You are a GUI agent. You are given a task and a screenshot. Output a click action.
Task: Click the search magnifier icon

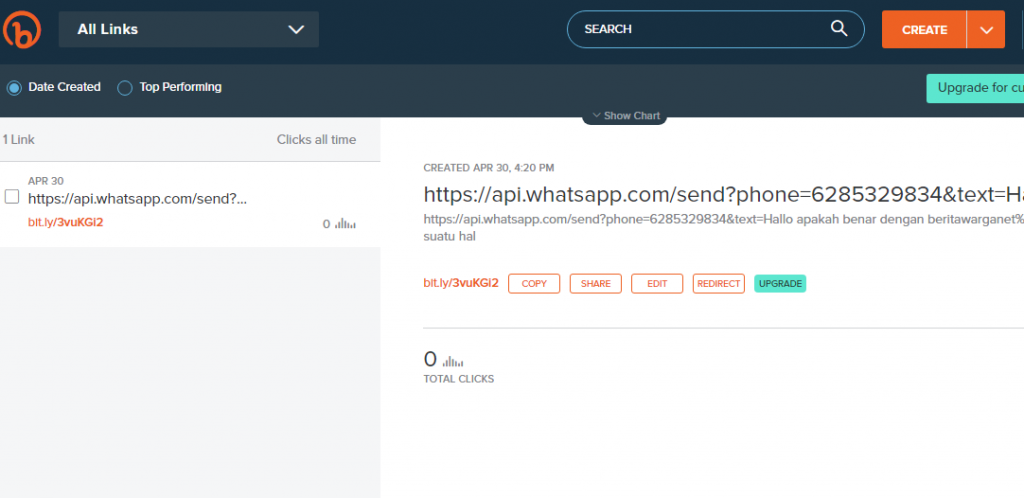[839, 29]
